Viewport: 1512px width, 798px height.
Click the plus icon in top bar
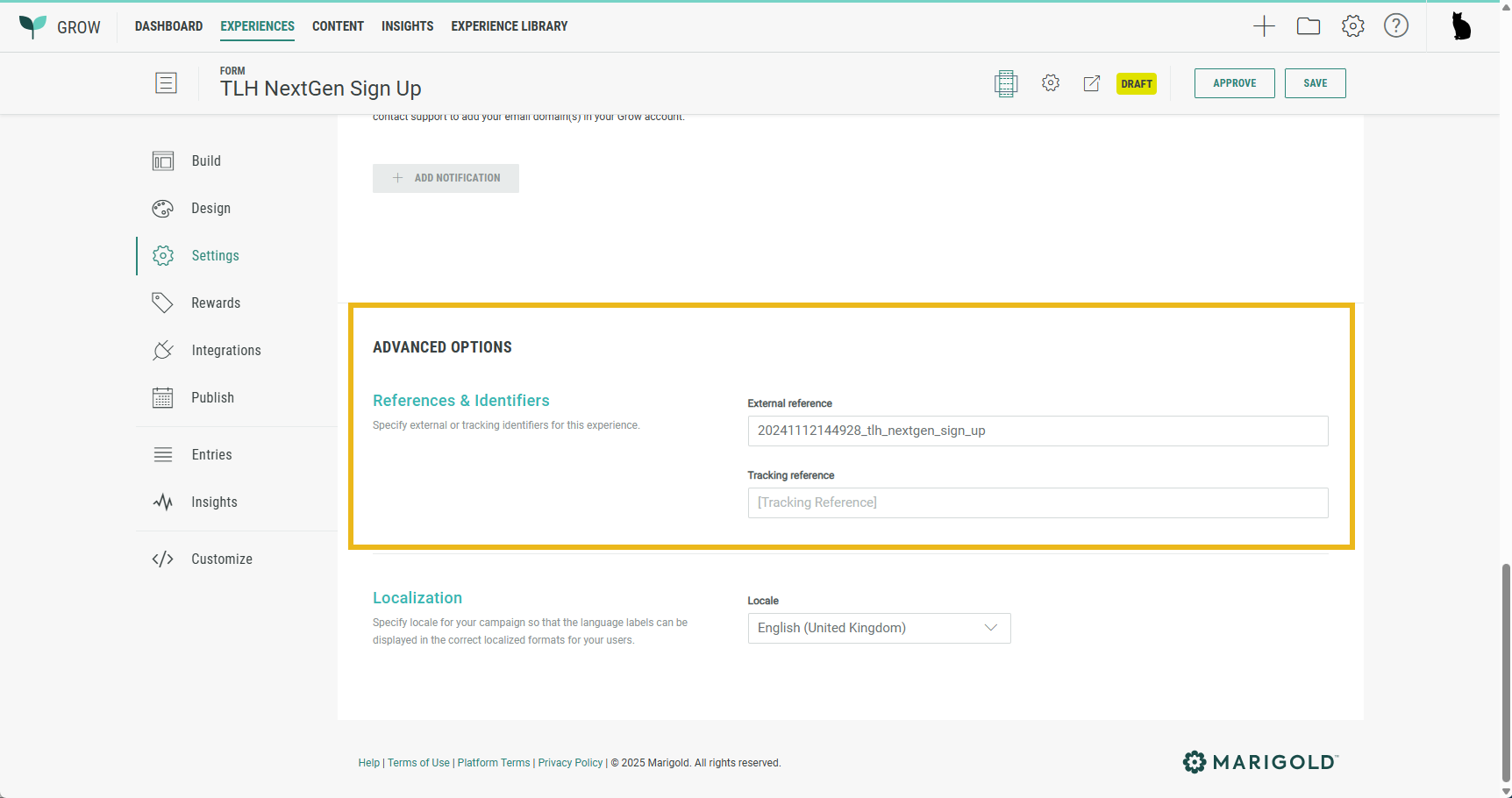click(1264, 26)
